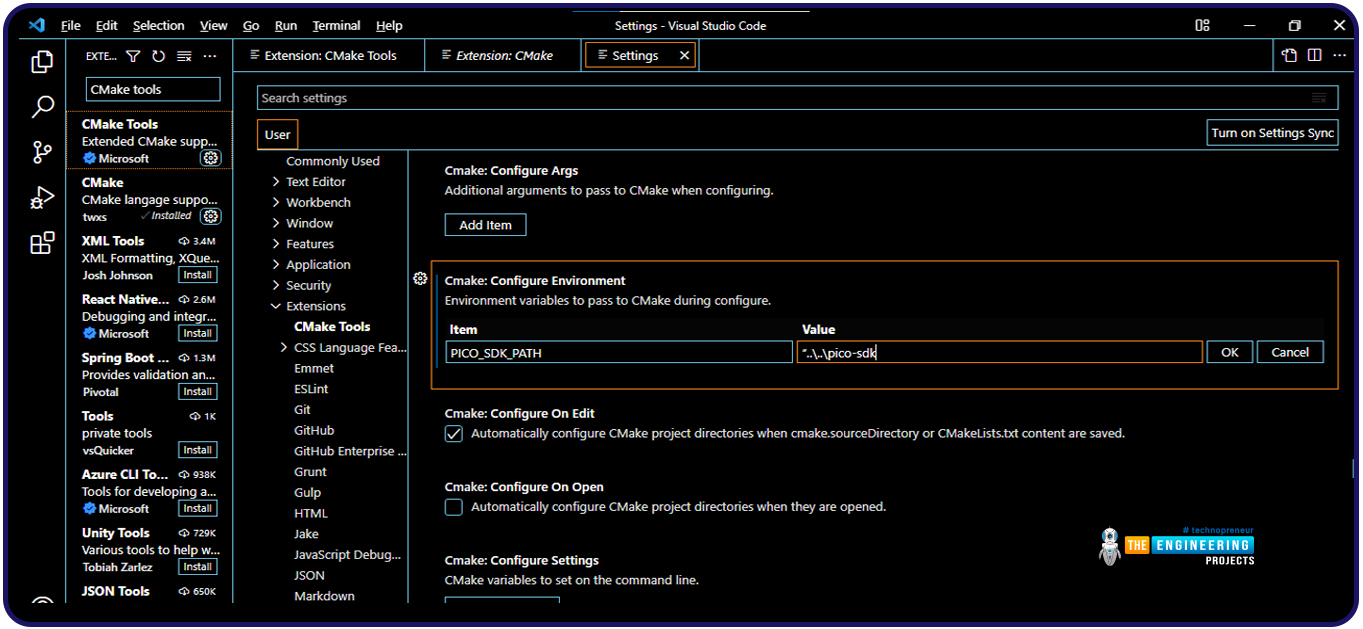The image size is (1363, 629).
Task: Open the Explorer view in the activity bar
Action: [41, 62]
